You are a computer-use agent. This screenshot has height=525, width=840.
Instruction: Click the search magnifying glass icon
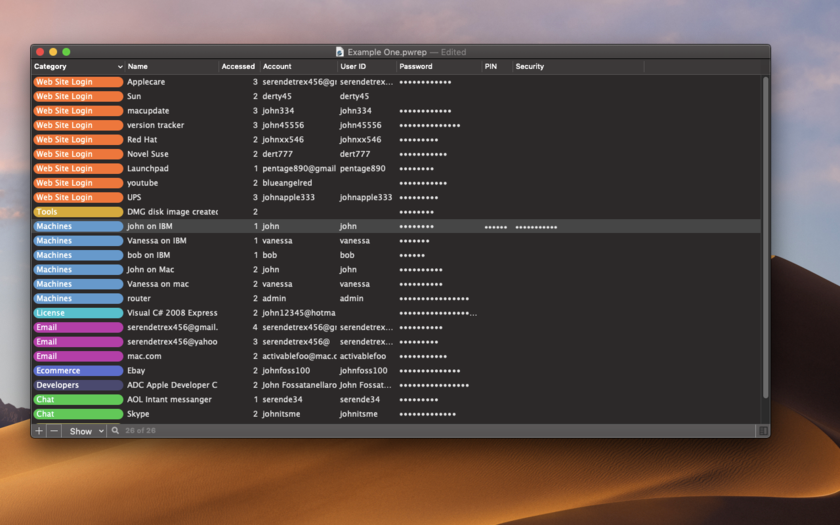(115, 431)
